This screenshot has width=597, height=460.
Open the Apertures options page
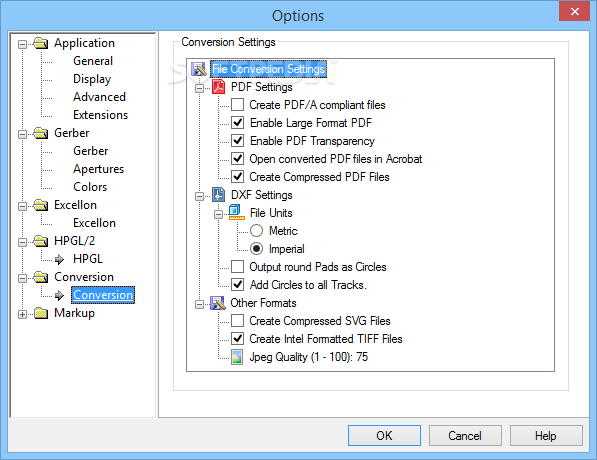coord(99,169)
